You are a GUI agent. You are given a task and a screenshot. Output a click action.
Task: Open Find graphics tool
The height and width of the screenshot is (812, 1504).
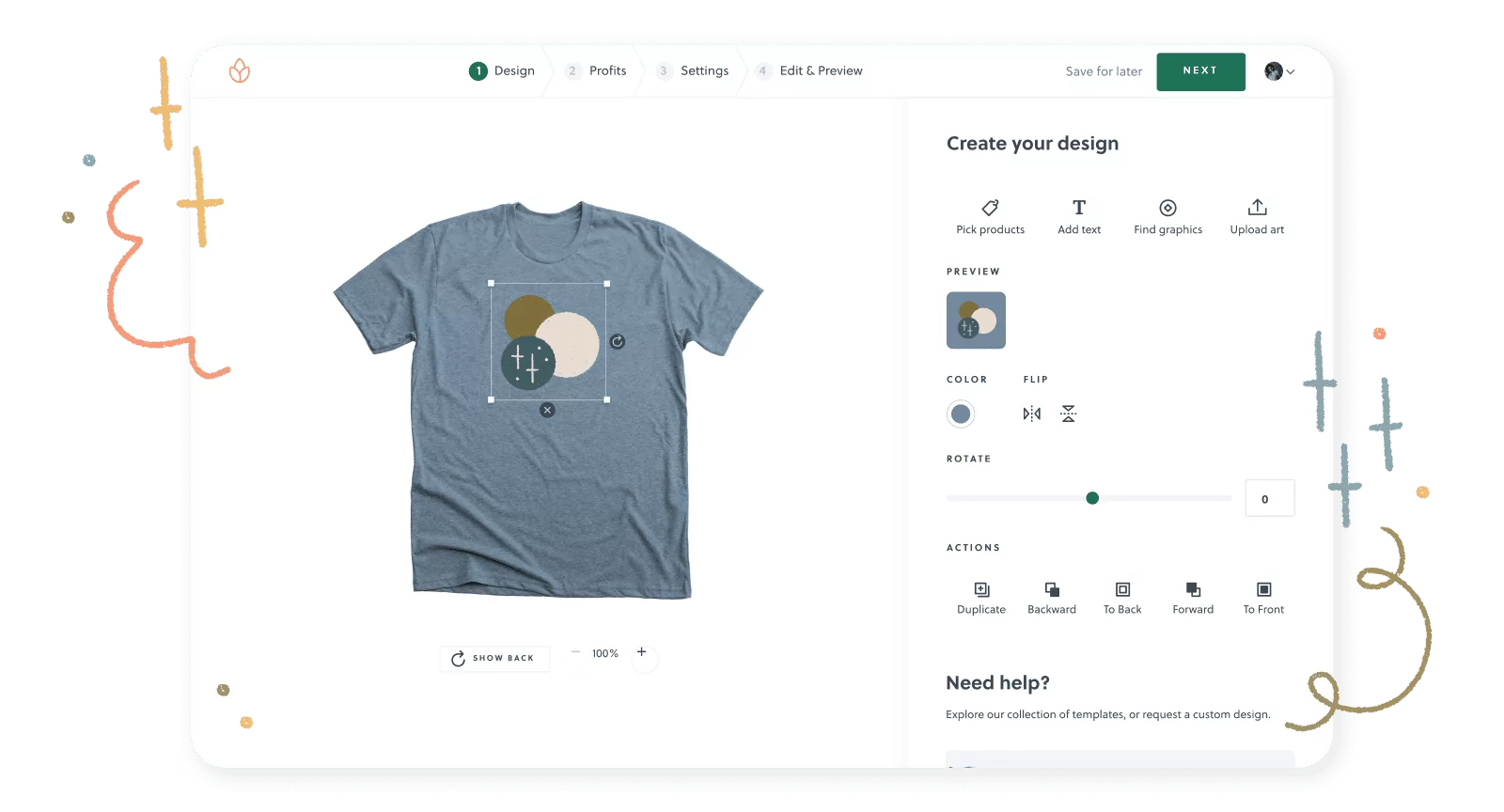(1167, 216)
